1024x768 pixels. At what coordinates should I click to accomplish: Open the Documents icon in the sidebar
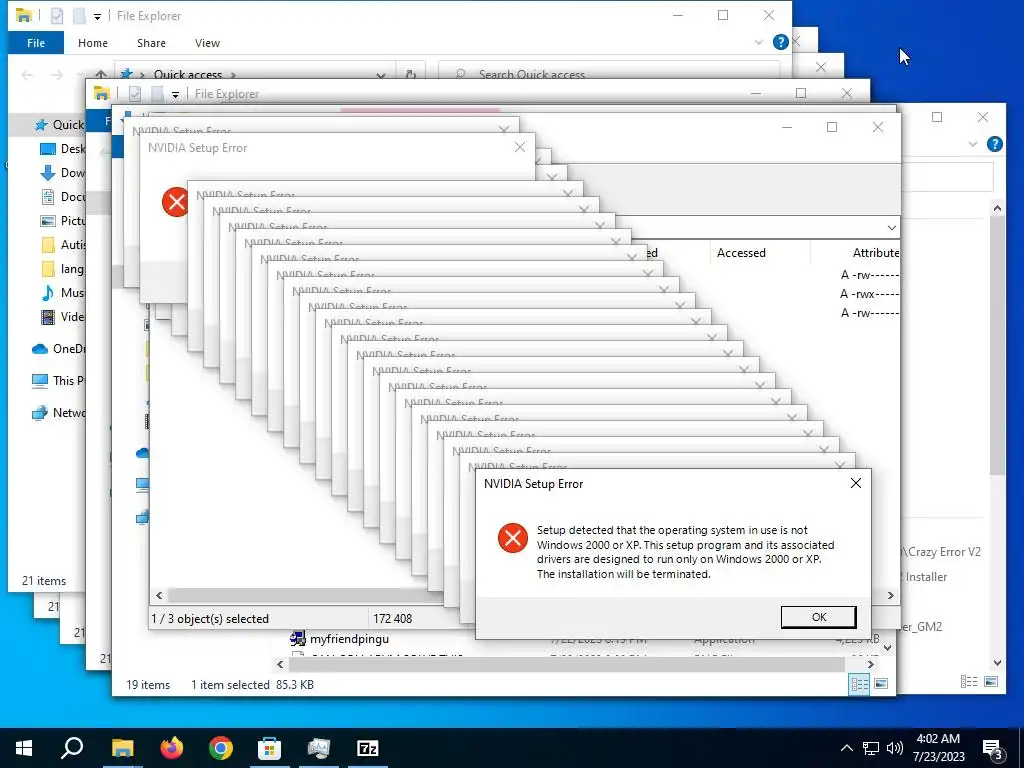pyautogui.click(x=48, y=197)
